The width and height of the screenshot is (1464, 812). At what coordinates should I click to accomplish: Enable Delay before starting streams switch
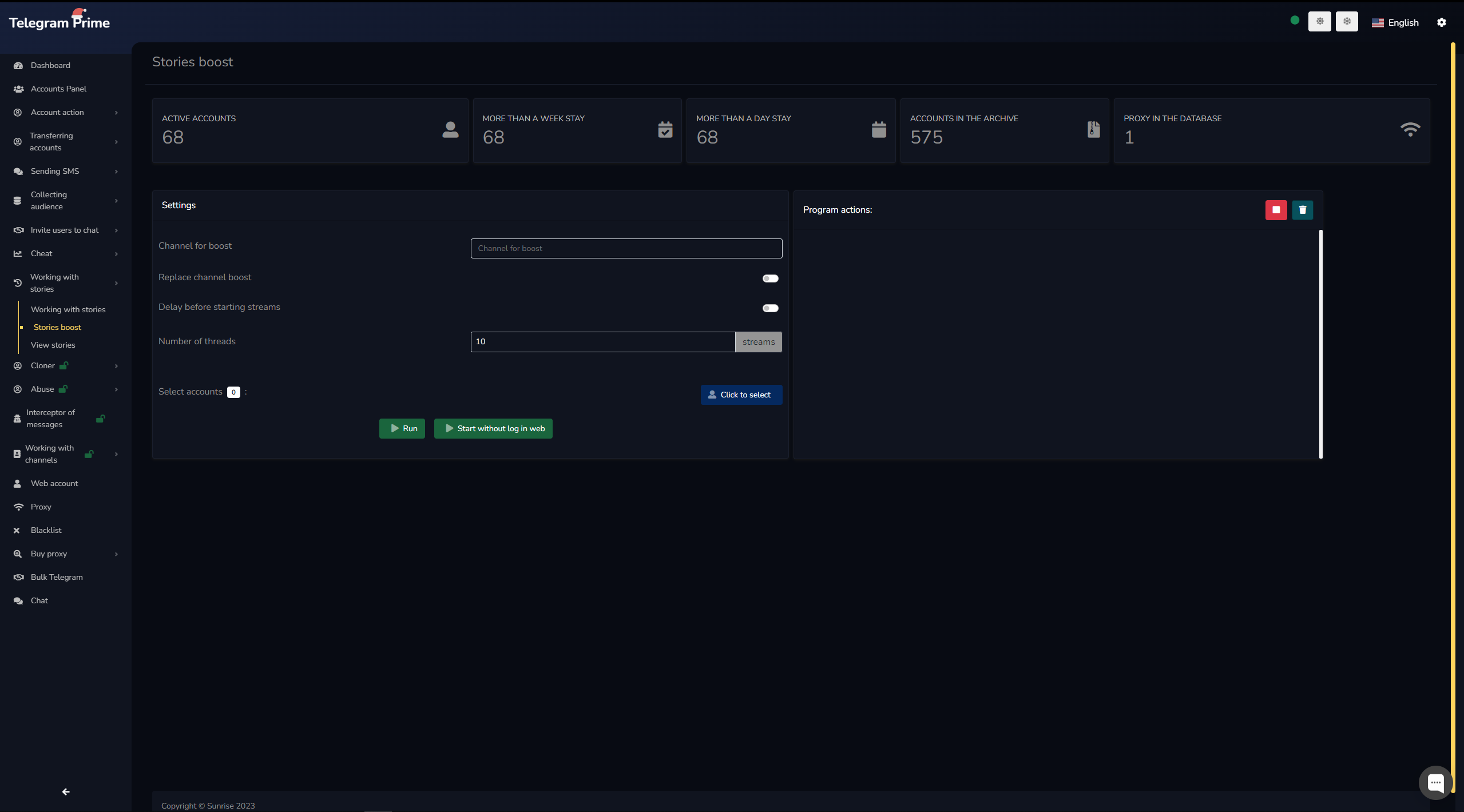770,308
